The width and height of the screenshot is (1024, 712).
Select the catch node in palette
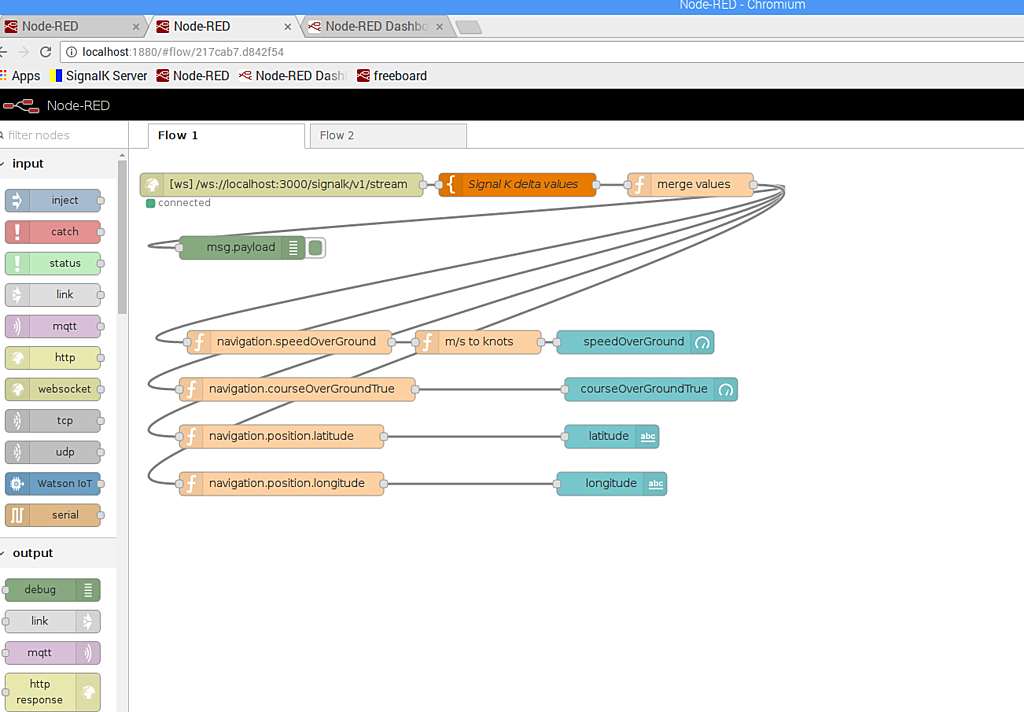tap(53, 232)
